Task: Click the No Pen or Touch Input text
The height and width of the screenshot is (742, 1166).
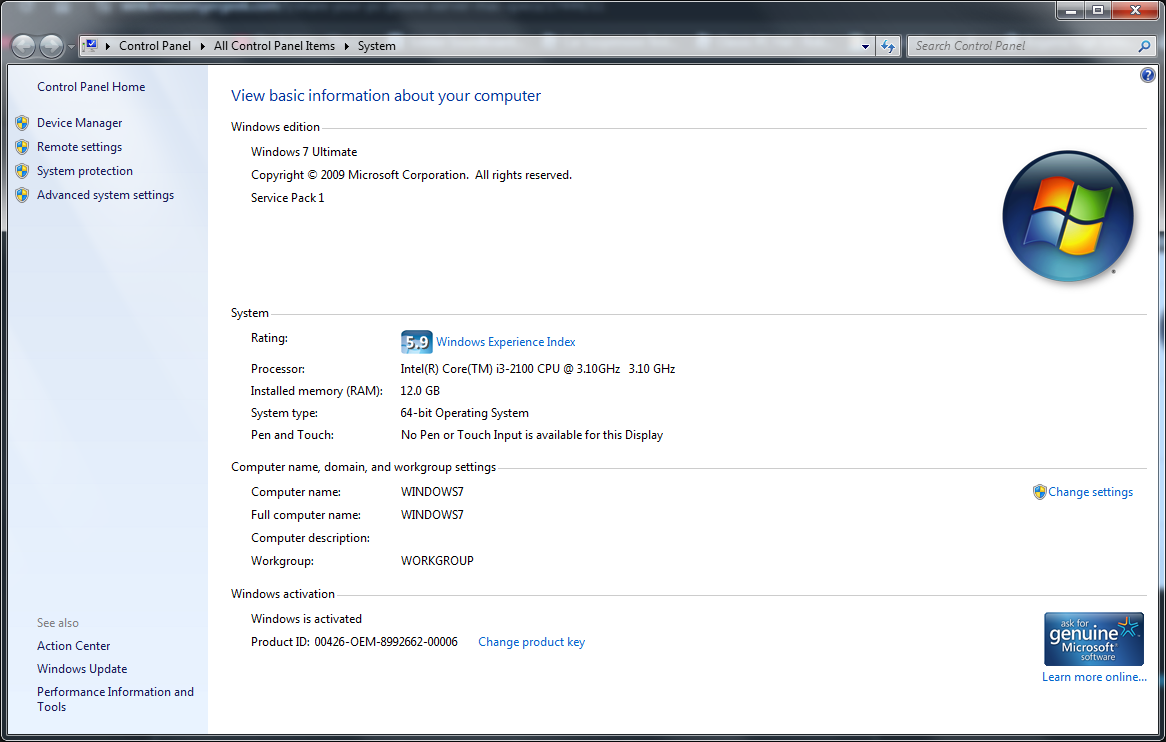Action: click(532, 435)
